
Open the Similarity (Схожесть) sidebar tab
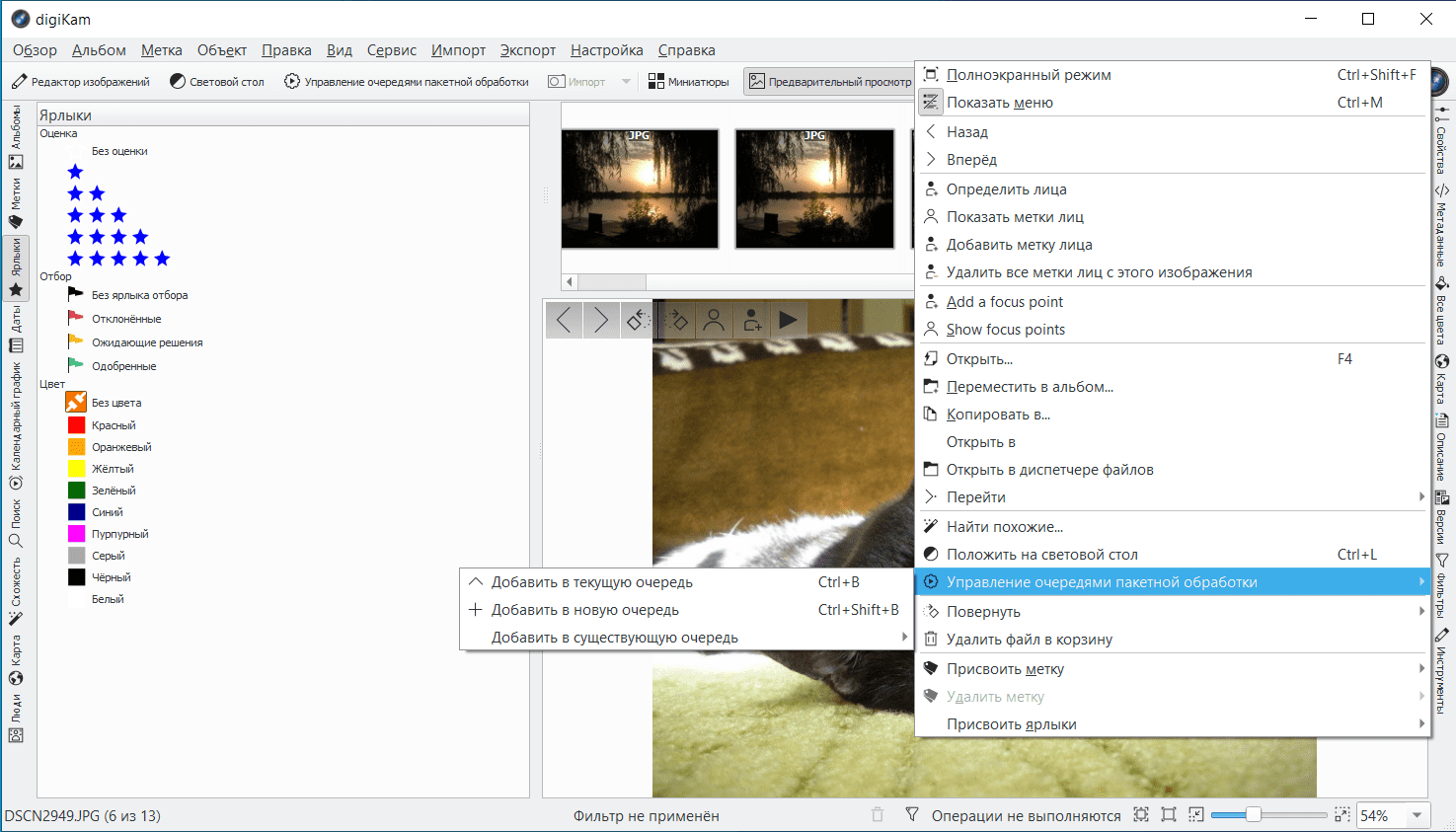point(16,590)
